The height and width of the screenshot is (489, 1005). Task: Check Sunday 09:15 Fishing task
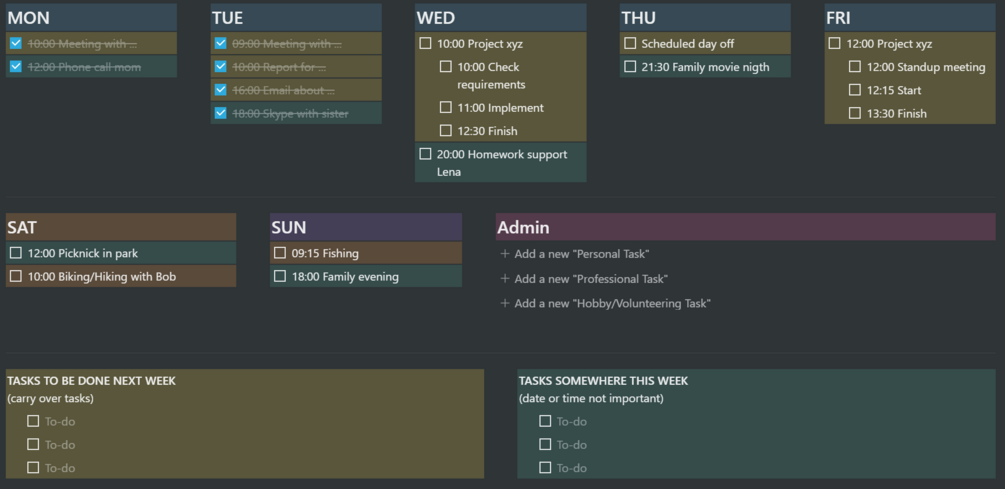pyautogui.click(x=280, y=253)
